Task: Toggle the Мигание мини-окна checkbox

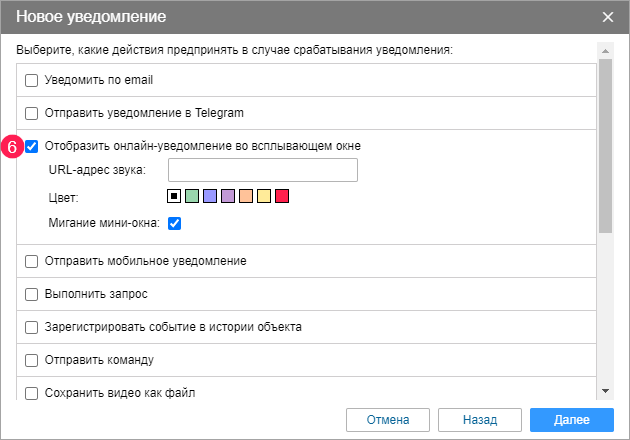Action: (174, 223)
